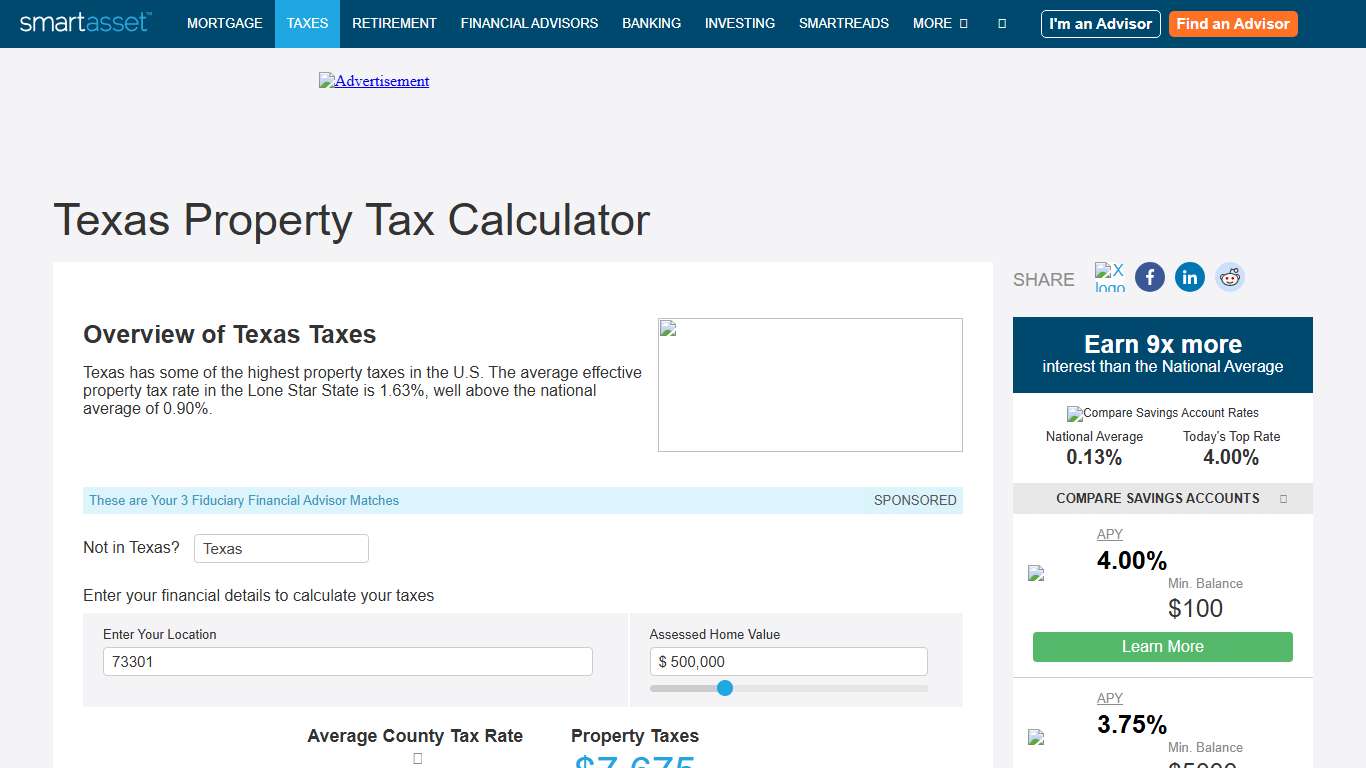Open search with the magnifying glass icon
Image resolution: width=1366 pixels, height=768 pixels.
[x=1002, y=23]
